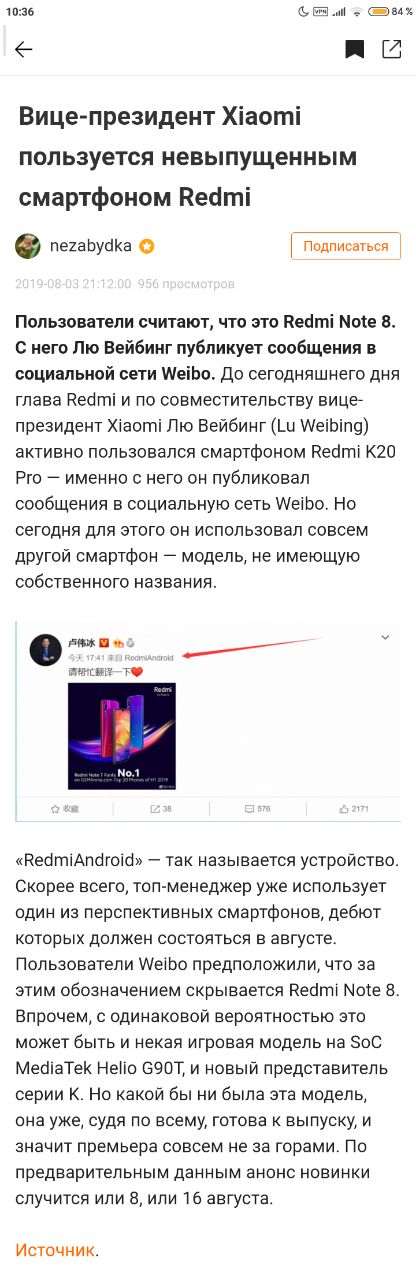Tap the VPN indicator in the status bar
This screenshot has width=416, height=1280.
coord(321,11)
